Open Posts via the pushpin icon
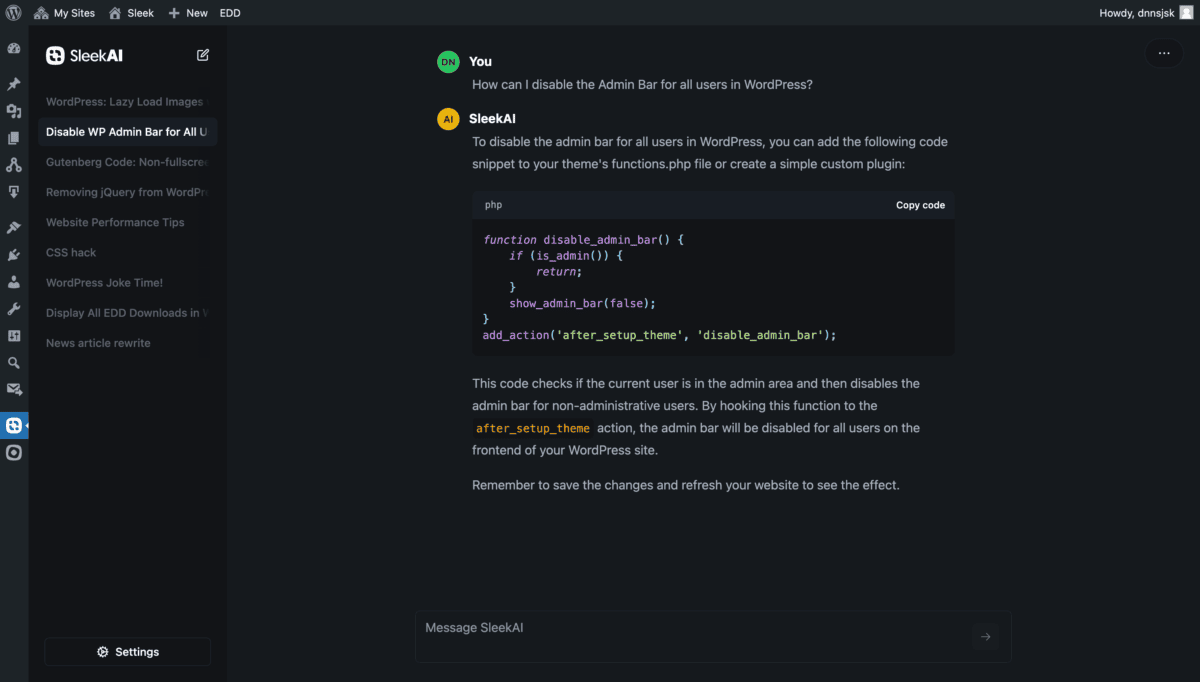Viewport: 1200px width, 682px height. [14, 84]
